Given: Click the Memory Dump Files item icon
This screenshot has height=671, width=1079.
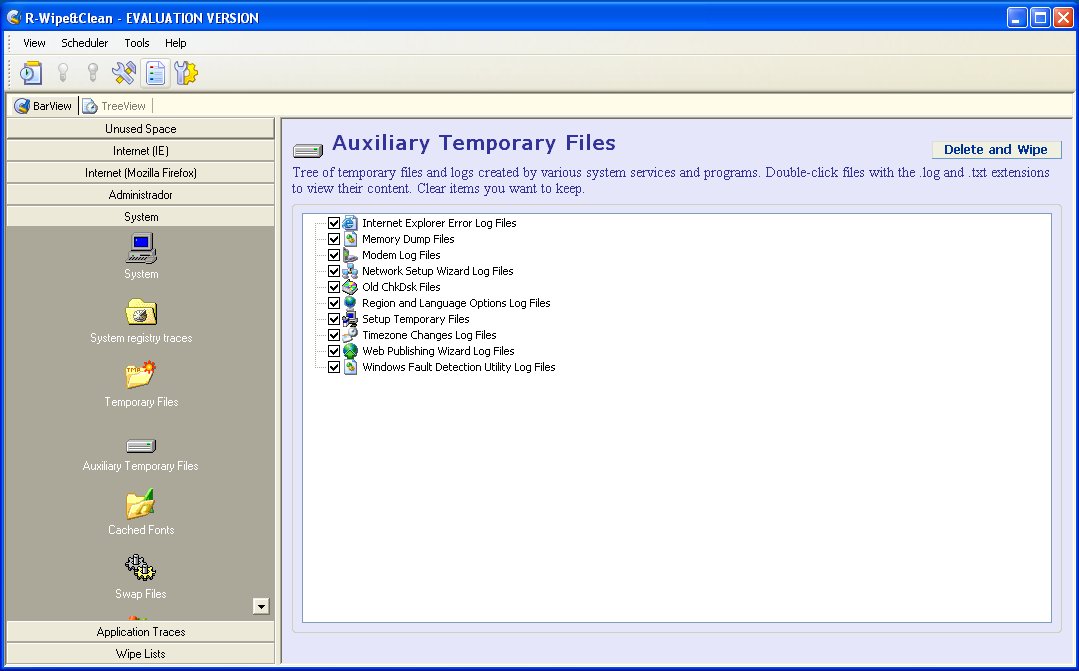Looking at the screenshot, I should (x=350, y=239).
